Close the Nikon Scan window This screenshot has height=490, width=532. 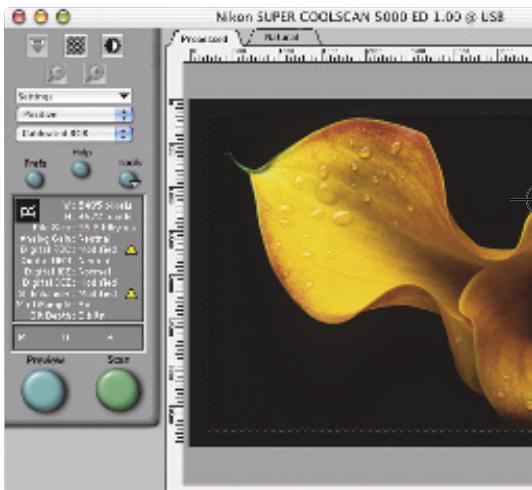(x=19, y=17)
